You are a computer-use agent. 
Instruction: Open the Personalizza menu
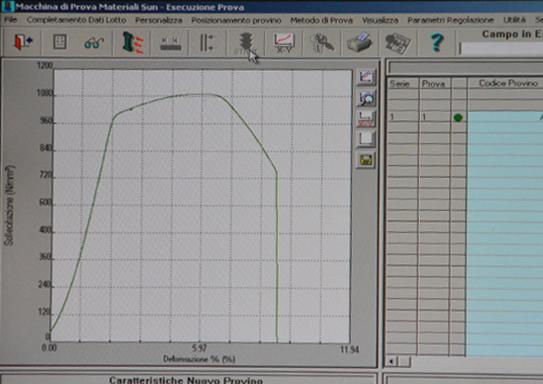159,20
